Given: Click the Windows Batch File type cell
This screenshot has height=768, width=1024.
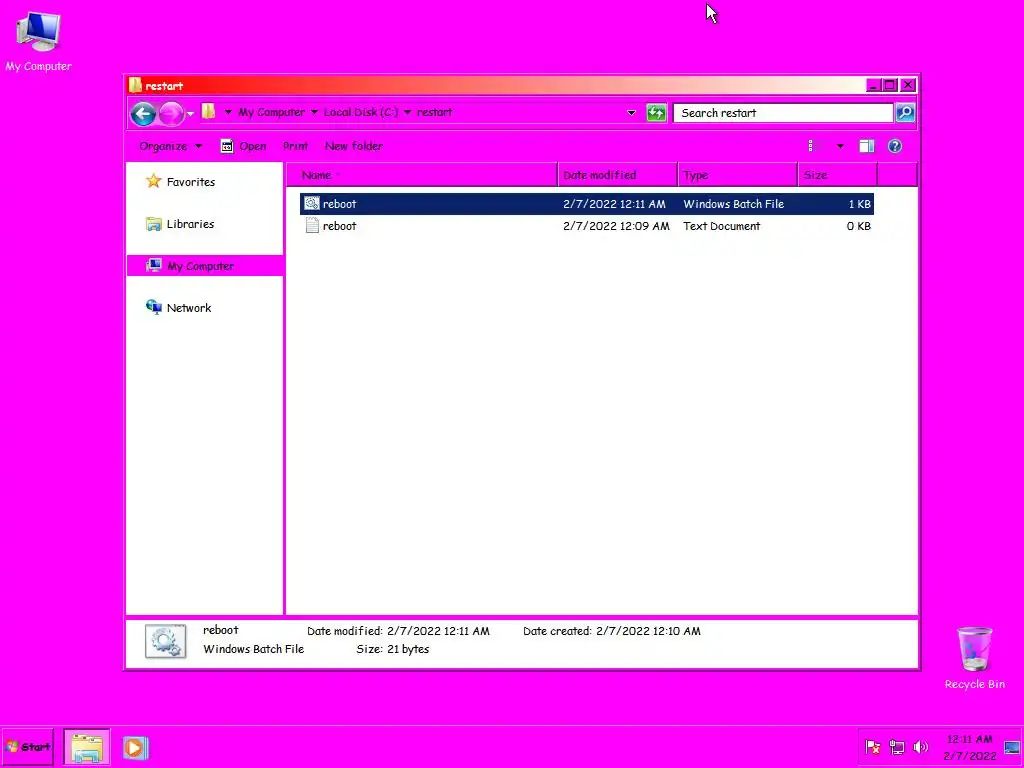Looking at the screenshot, I should [733, 204].
